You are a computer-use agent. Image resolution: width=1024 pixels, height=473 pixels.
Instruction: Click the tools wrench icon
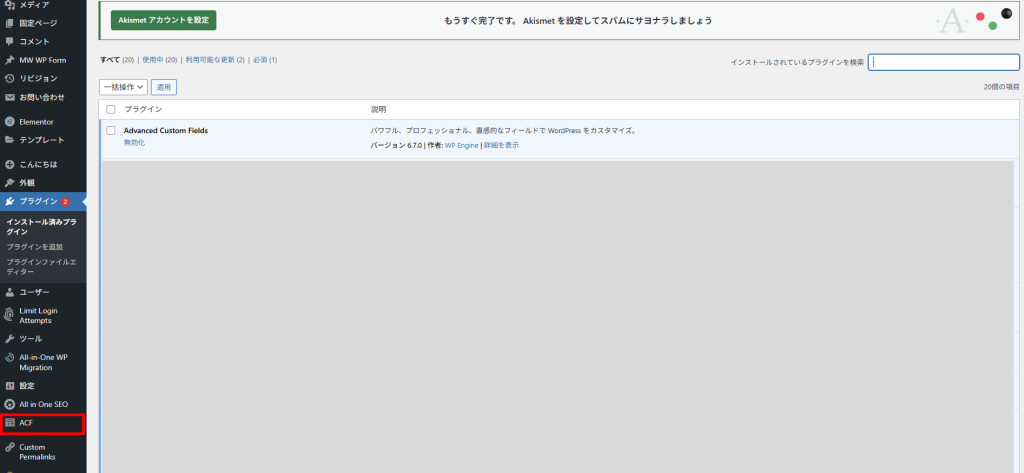pos(10,339)
